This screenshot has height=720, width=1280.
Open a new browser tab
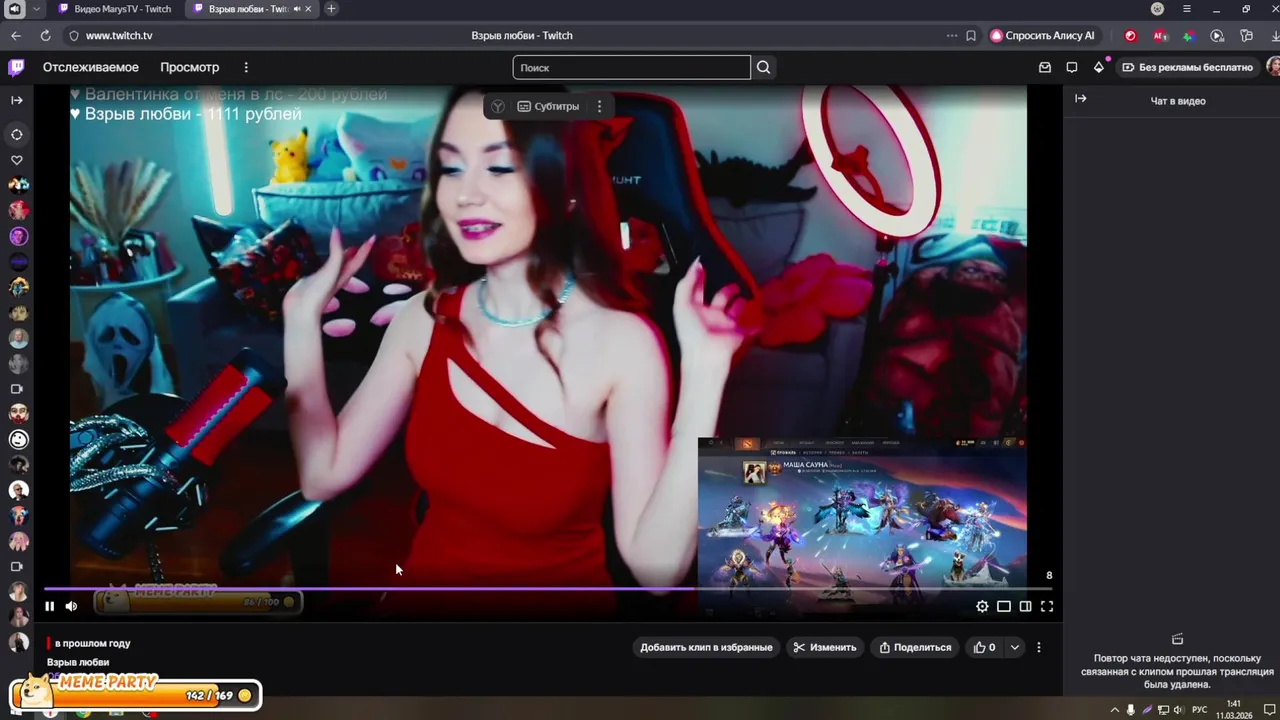click(x=331, y=9)
